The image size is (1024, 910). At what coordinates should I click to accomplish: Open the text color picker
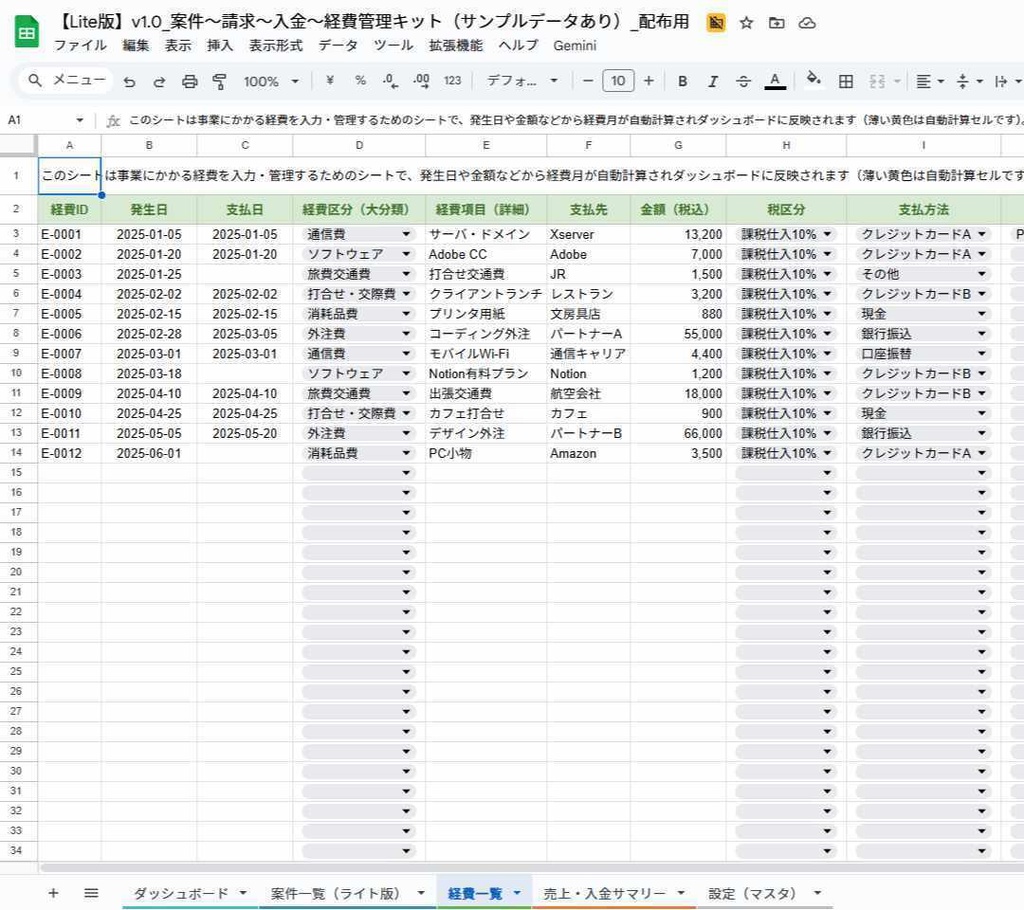click(773, 81)
